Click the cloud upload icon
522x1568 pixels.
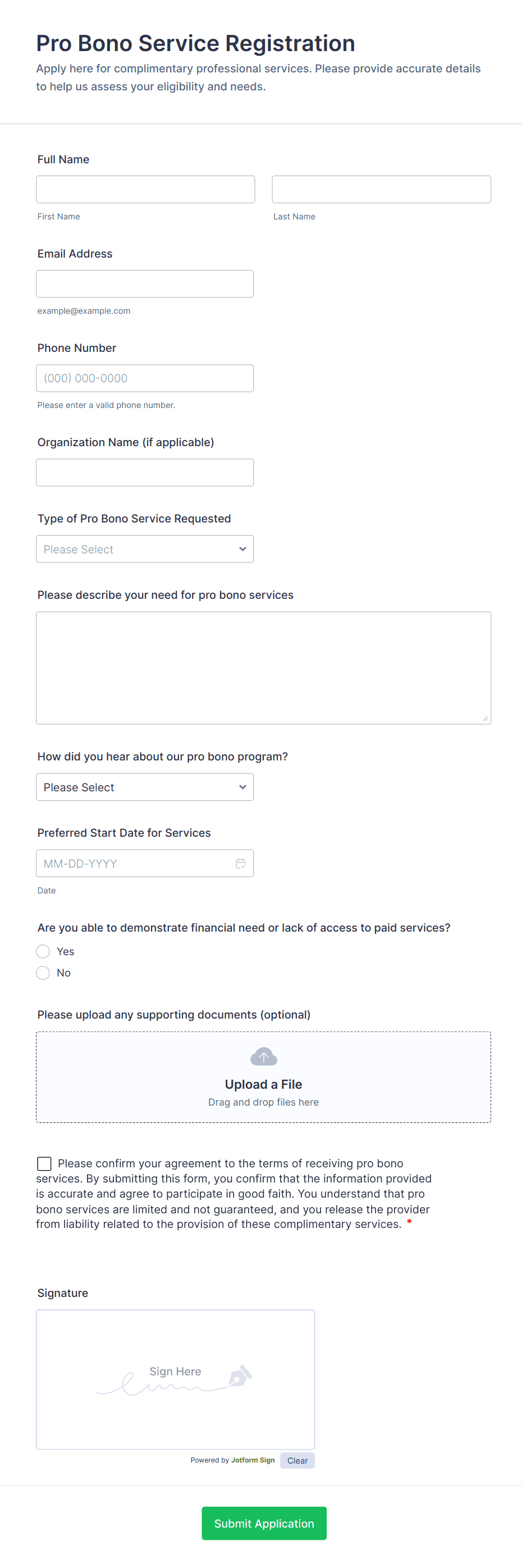click(x=263, y=1057)
